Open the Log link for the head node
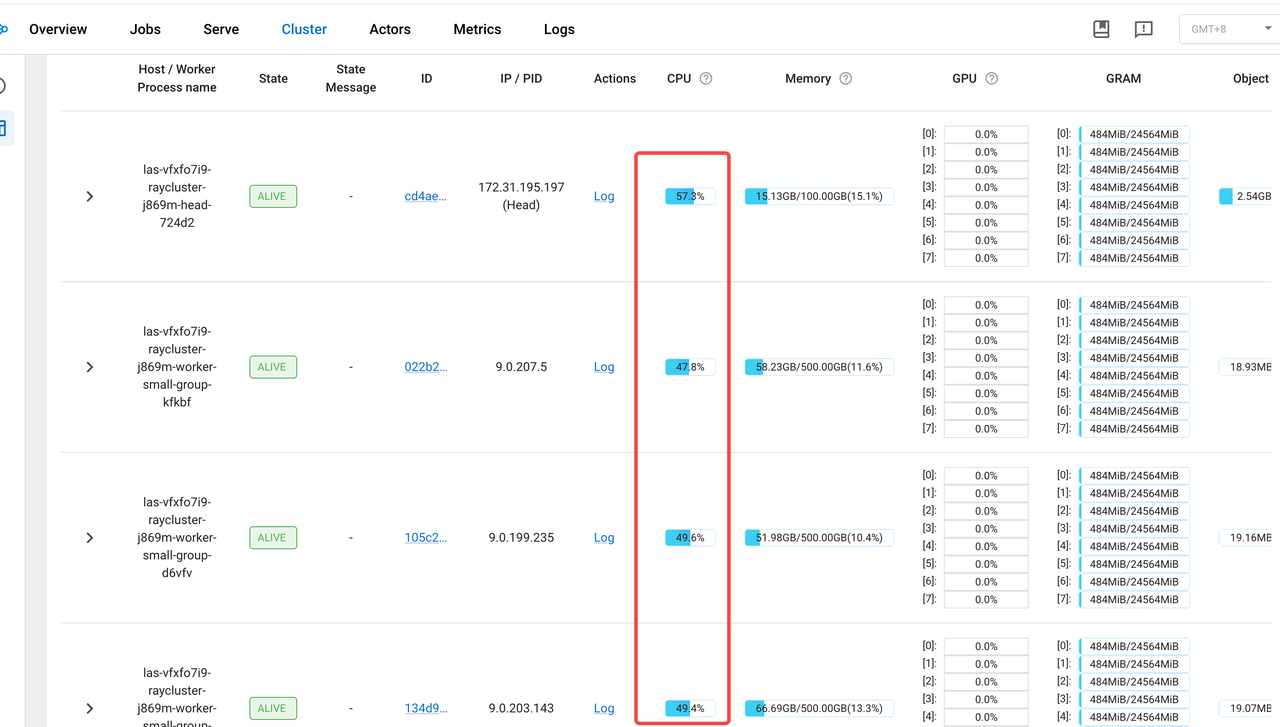Image resolution: width=1280 pixels, height=727 pixels. 604,196
